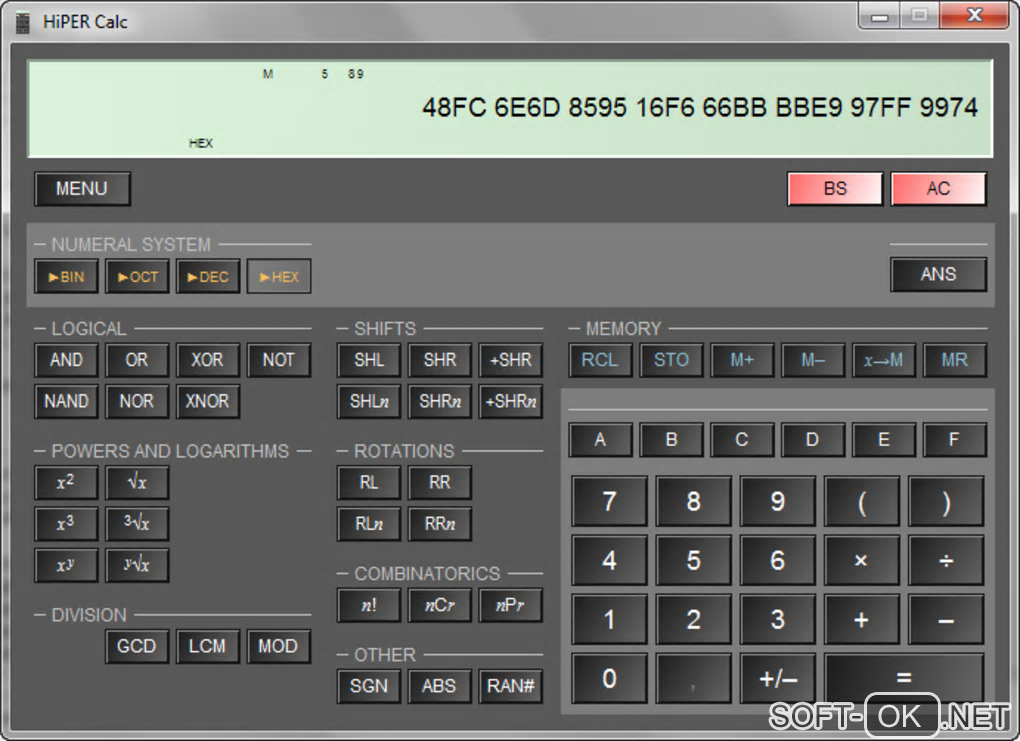The height and width of the screenshot is (741, 1020).
Task: Compute greatest common divisor GCD
Action: point(137,646)
